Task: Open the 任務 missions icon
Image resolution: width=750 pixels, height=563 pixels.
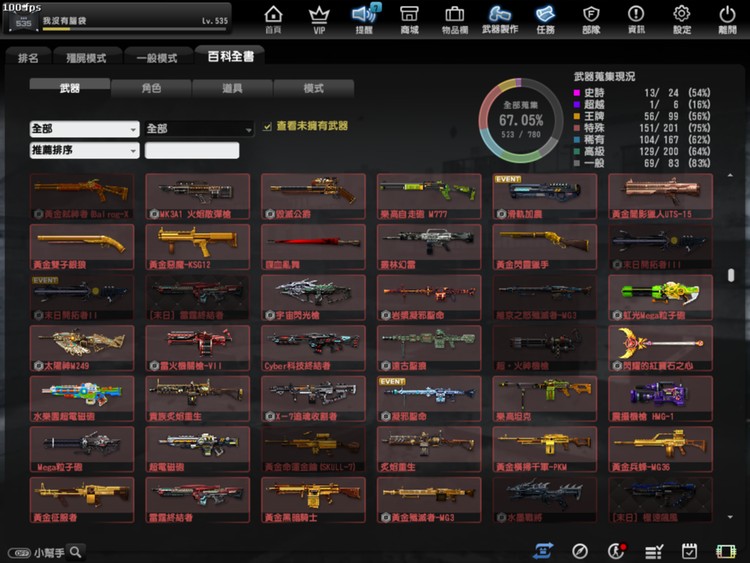Action: [545, 18]
